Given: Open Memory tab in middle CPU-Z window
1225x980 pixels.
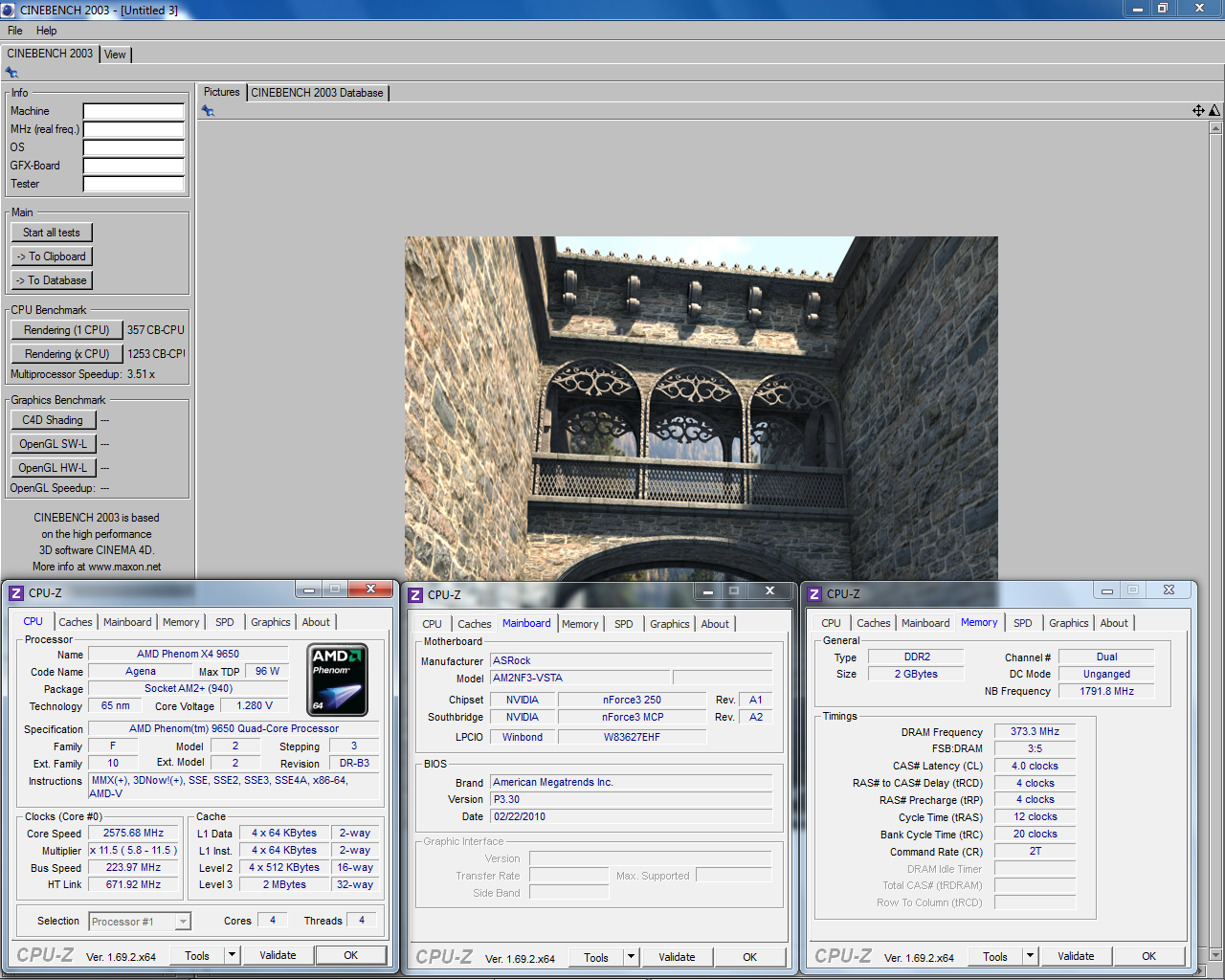Looking at the screenshot, I should pos(580,624).
